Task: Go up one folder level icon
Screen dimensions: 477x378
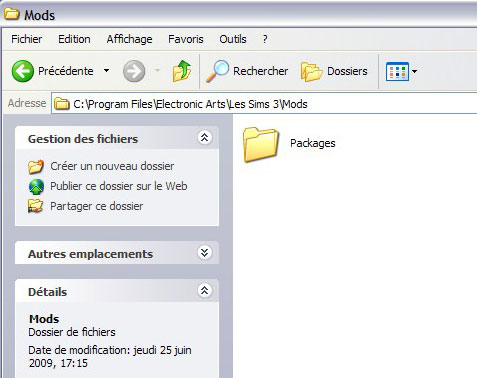Action: 182,71
